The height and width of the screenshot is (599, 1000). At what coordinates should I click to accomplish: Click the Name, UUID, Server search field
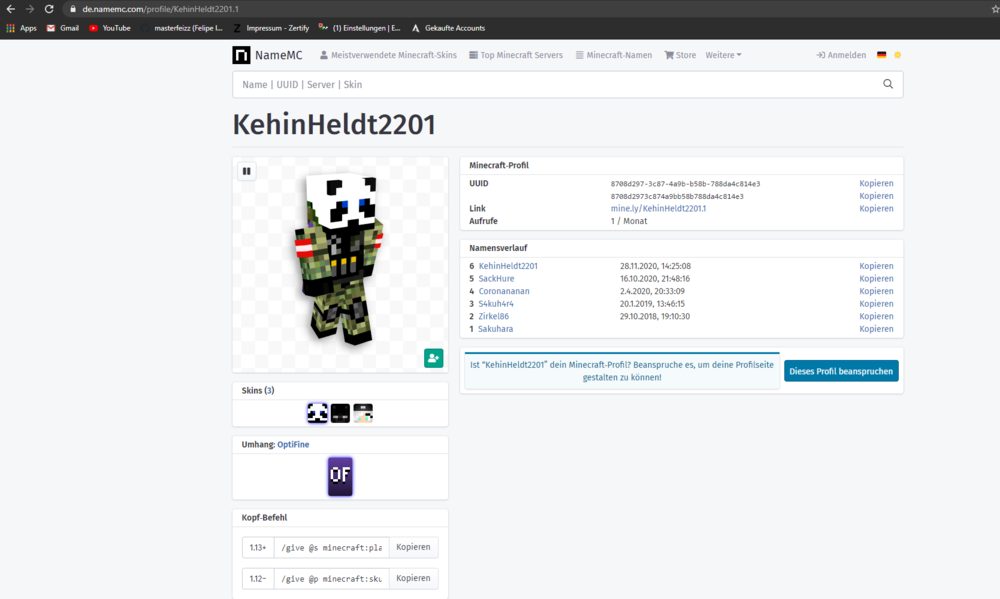(555, 85)
